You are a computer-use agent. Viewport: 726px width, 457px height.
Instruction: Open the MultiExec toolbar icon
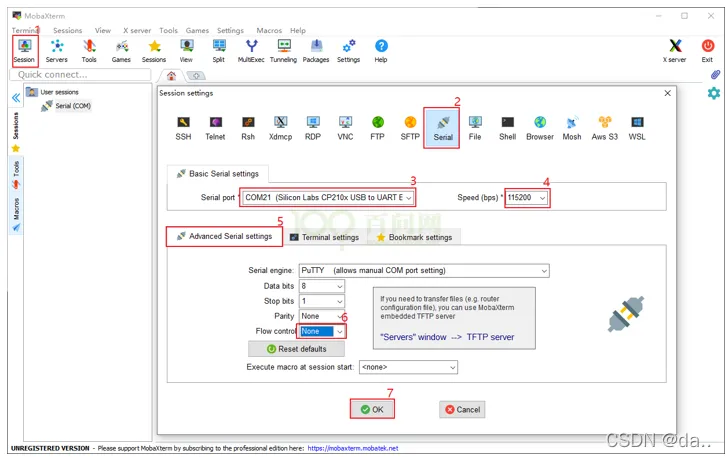pyautogui.click(x=251, y=50)
